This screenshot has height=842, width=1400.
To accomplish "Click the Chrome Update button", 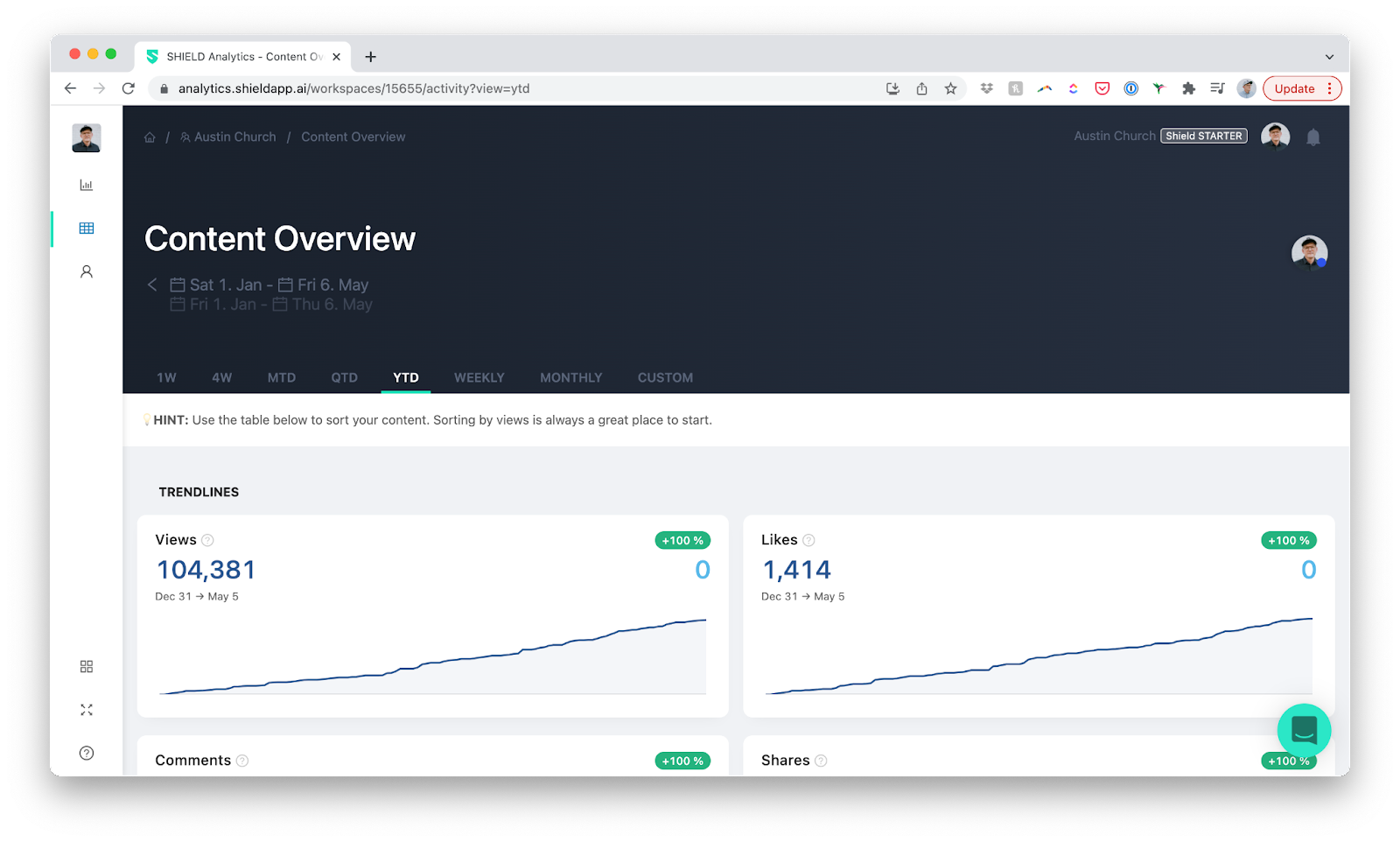I will pos(1302,88).
